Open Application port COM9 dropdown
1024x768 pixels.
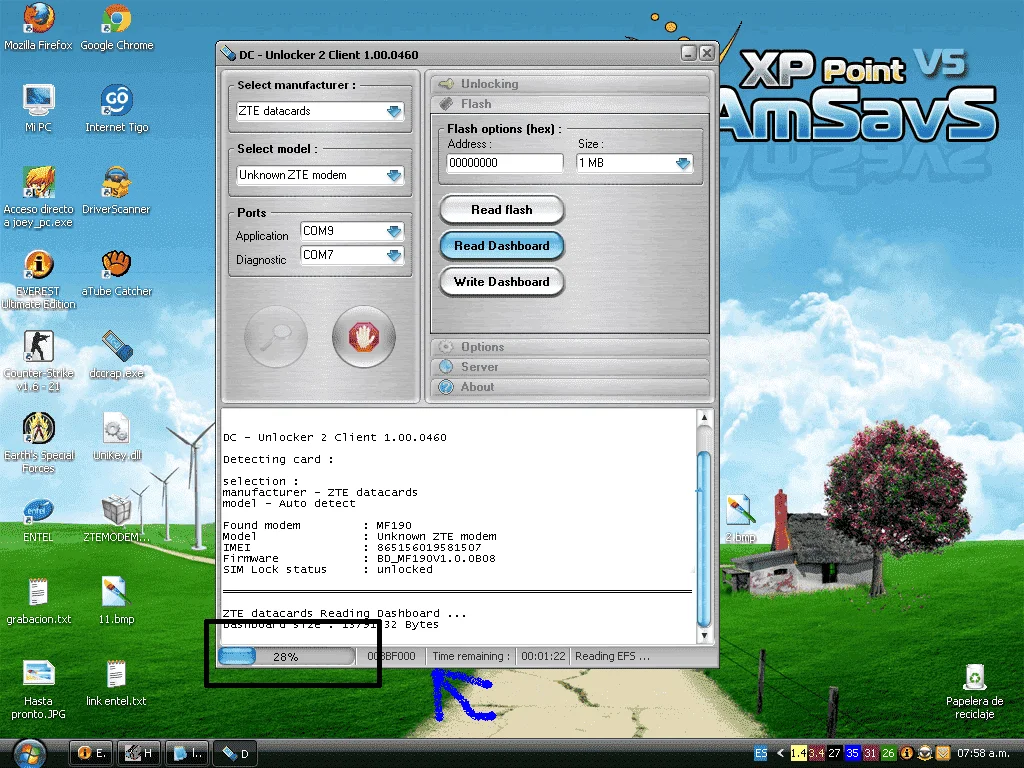(352, 231)
